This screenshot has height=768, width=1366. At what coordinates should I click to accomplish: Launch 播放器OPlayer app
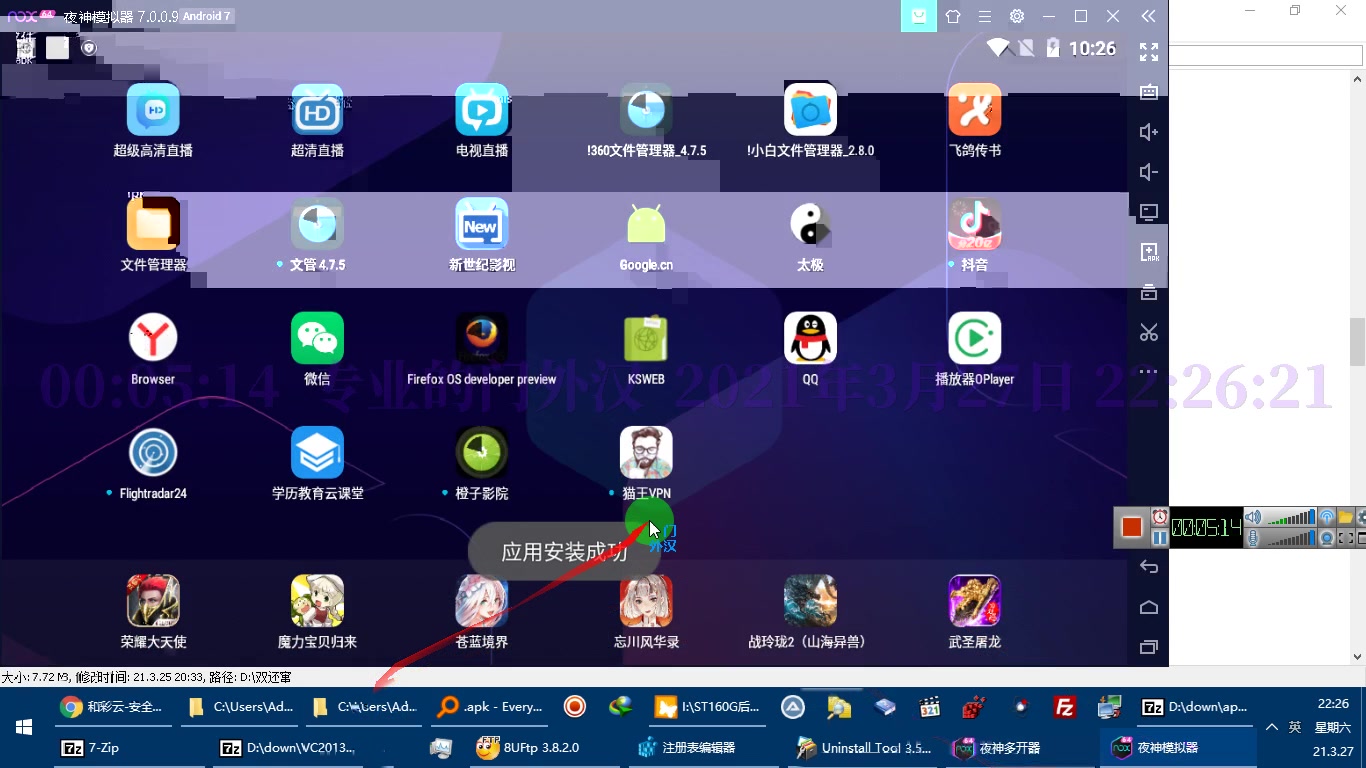pyautogui.click(x=974, y=338)
